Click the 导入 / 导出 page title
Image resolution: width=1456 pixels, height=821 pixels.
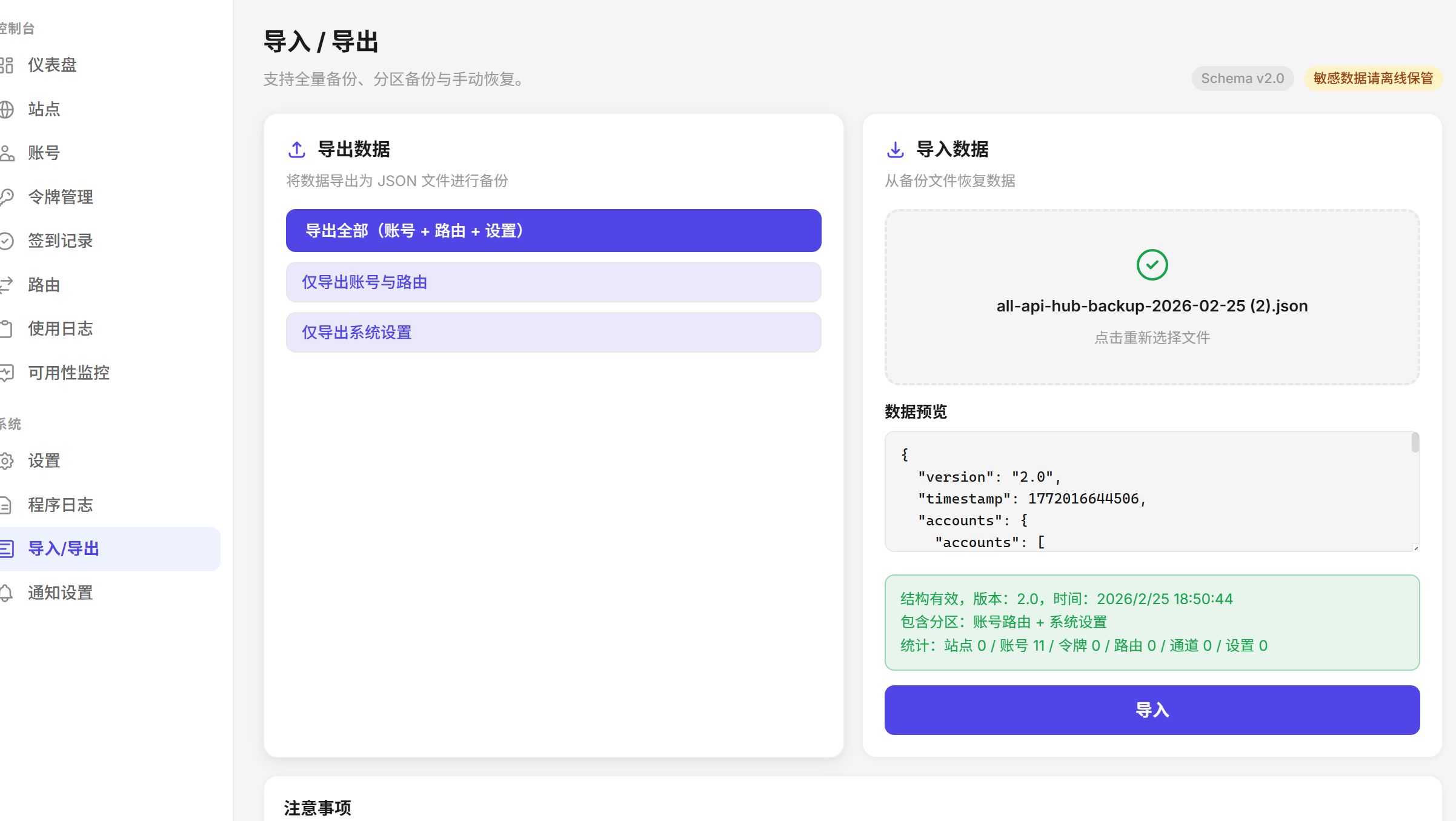321,42
